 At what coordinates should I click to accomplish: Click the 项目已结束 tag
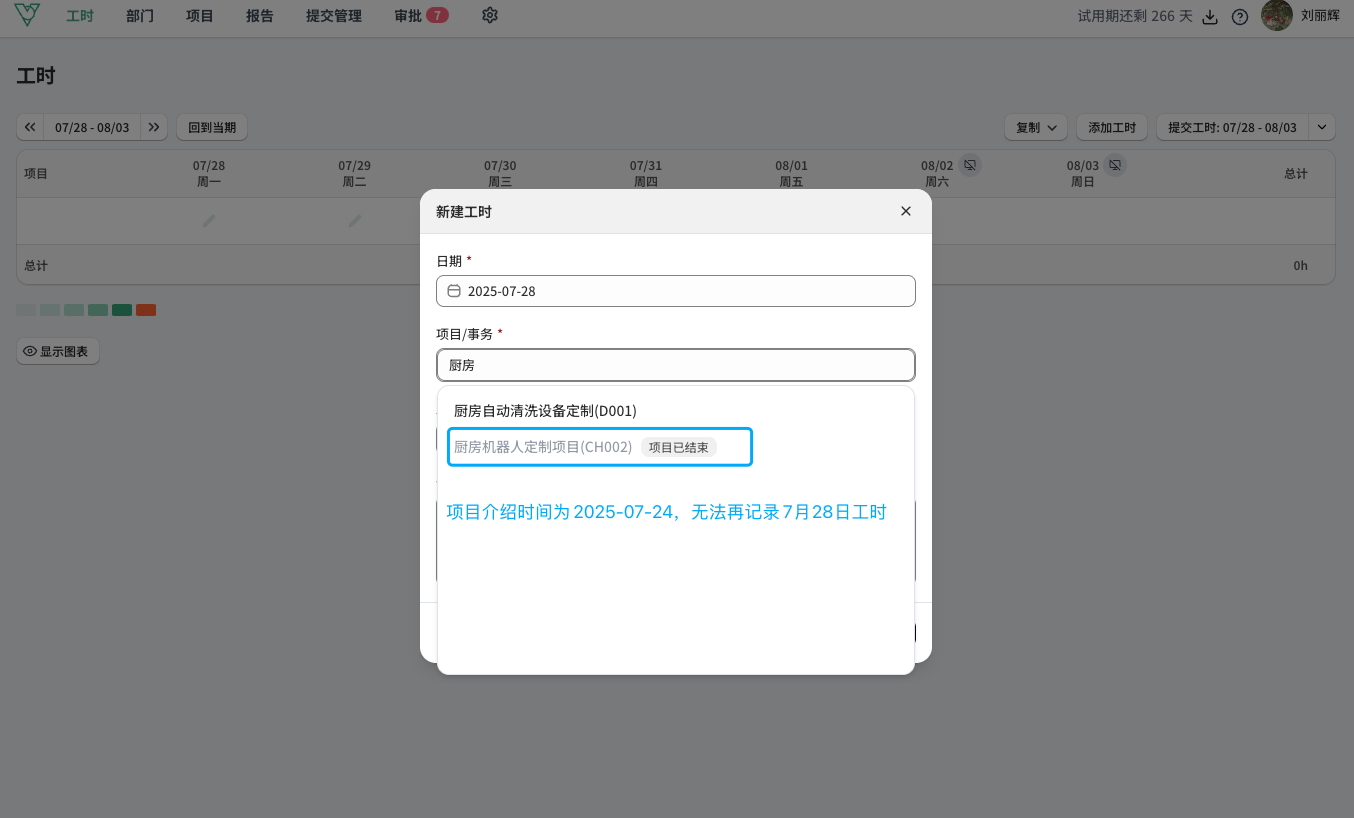pos(679,447)
